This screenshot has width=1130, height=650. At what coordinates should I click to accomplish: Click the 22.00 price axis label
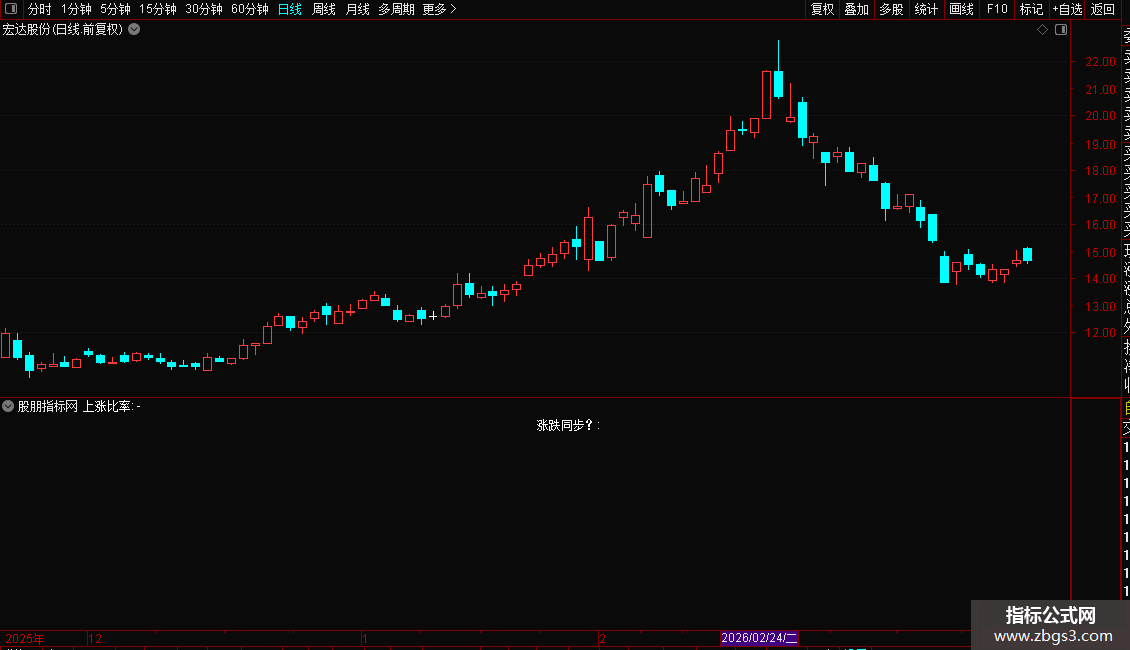click(x=1100, y=62)
